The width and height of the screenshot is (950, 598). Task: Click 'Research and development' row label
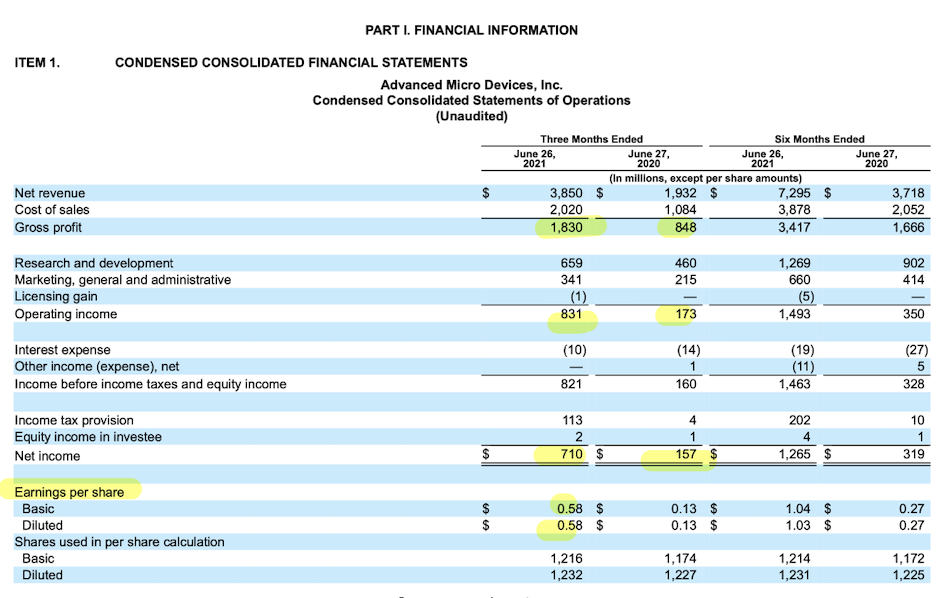click(x=94, y=264)
